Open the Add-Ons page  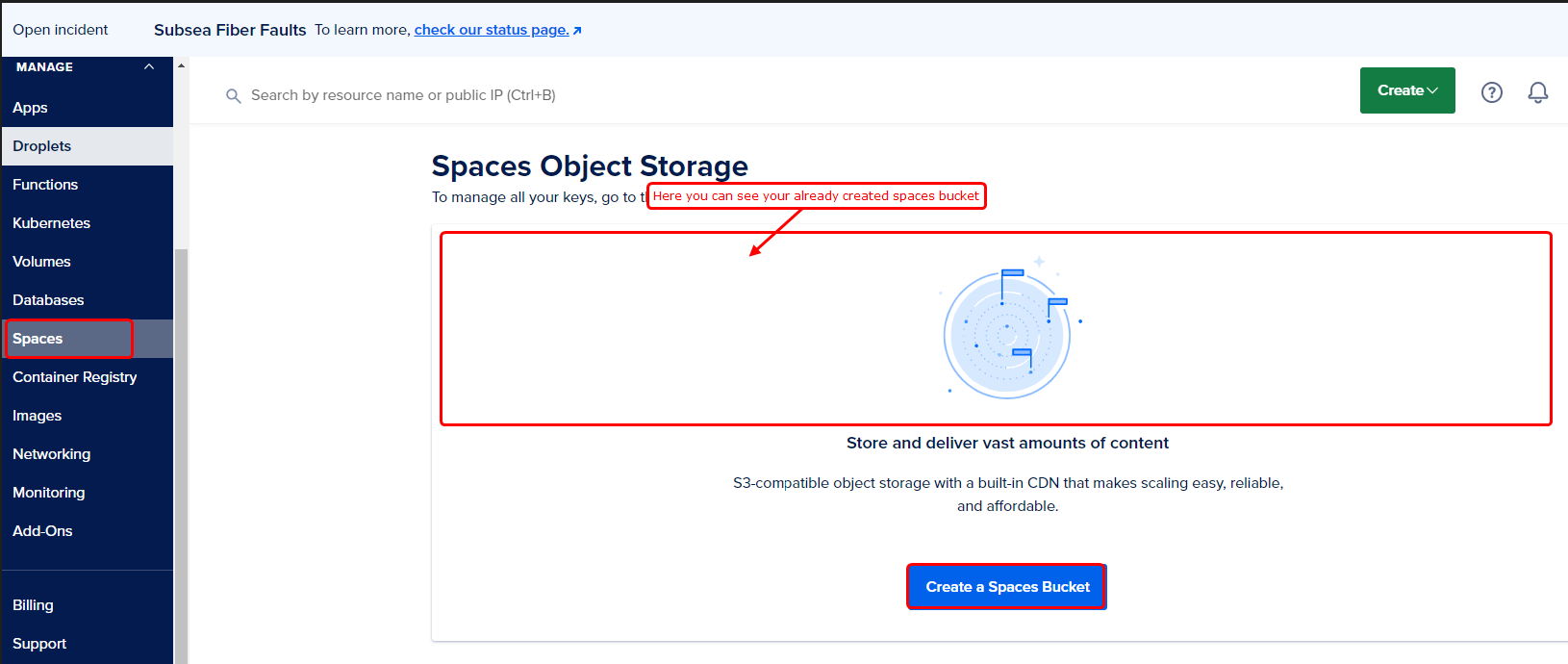(43, 531)
